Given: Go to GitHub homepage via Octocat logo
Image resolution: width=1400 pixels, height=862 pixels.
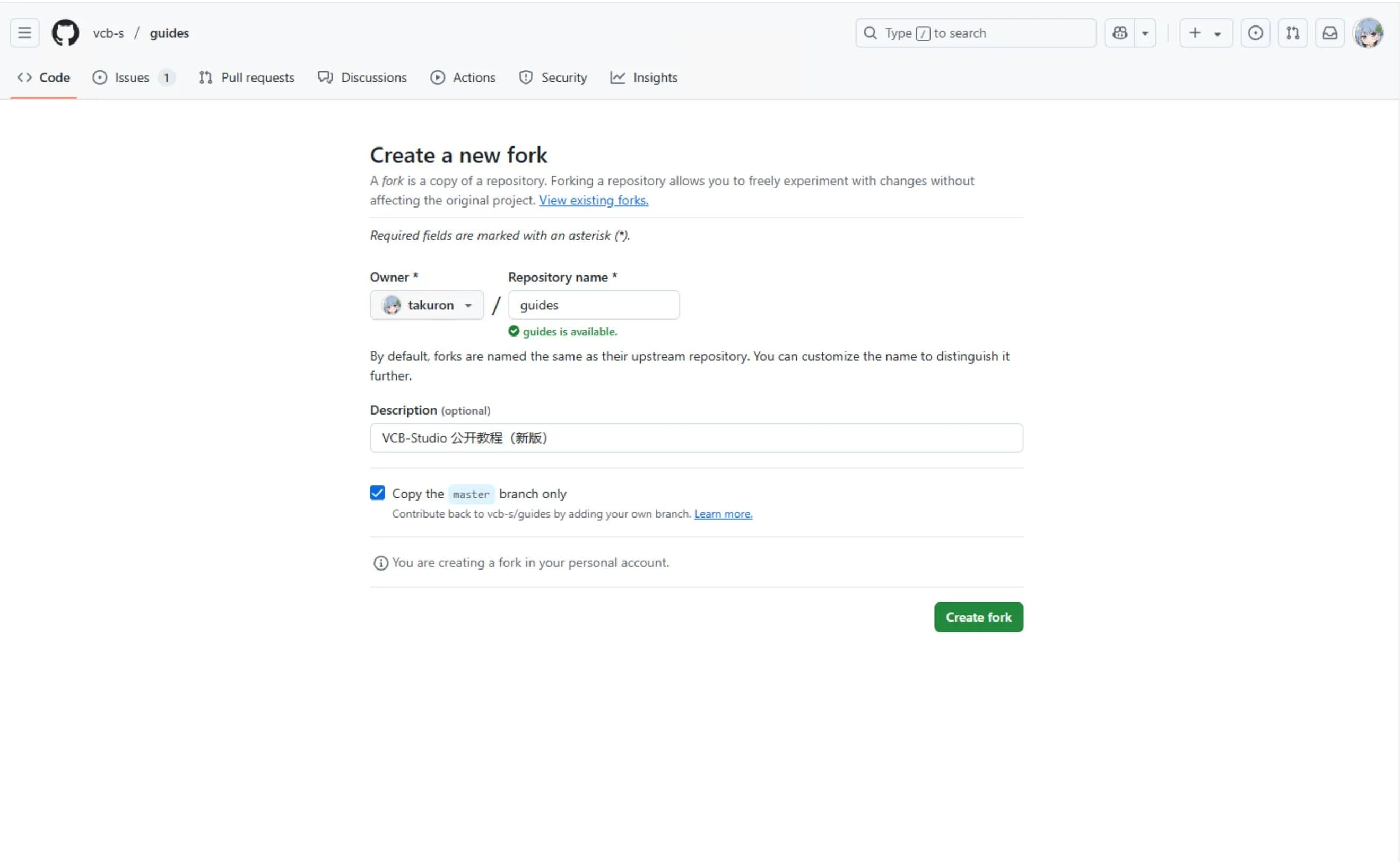Looking at the screenshot, I should pos(66,33).
